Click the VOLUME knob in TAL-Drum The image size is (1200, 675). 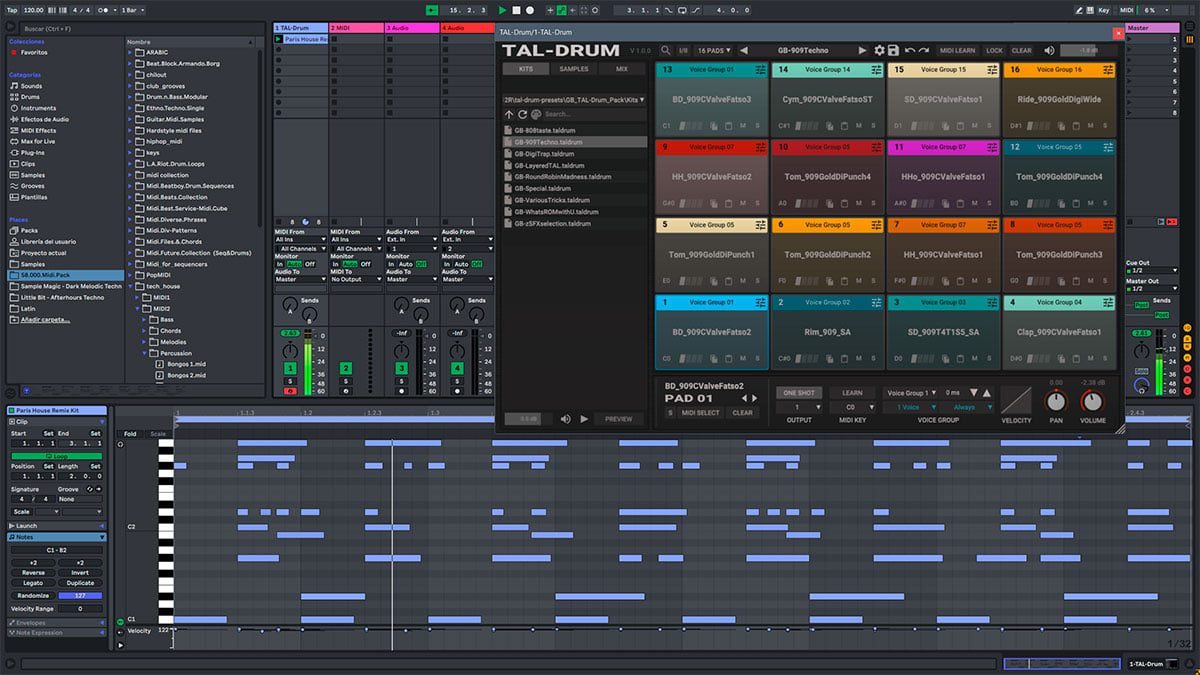pyautogui.click(x=1092, y=401)
